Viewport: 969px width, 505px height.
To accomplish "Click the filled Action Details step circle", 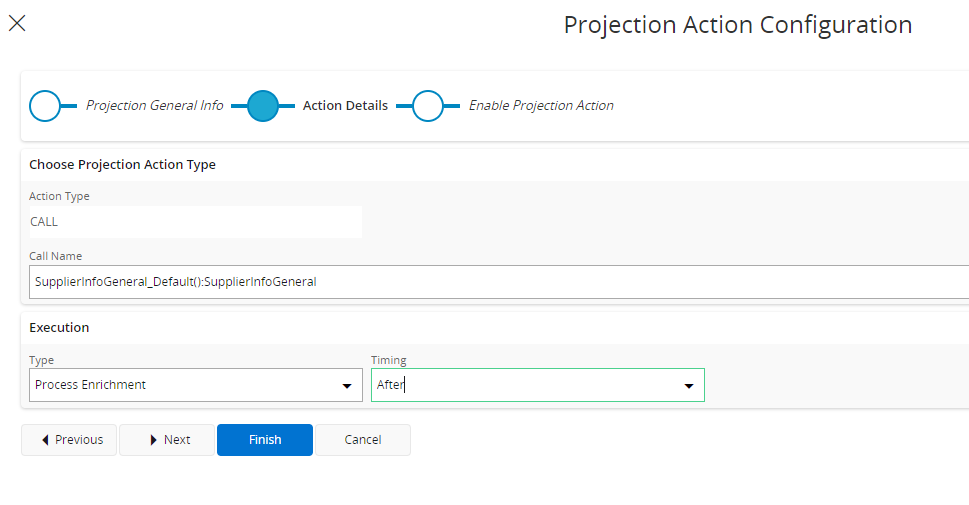I will (x=262, y=106).
